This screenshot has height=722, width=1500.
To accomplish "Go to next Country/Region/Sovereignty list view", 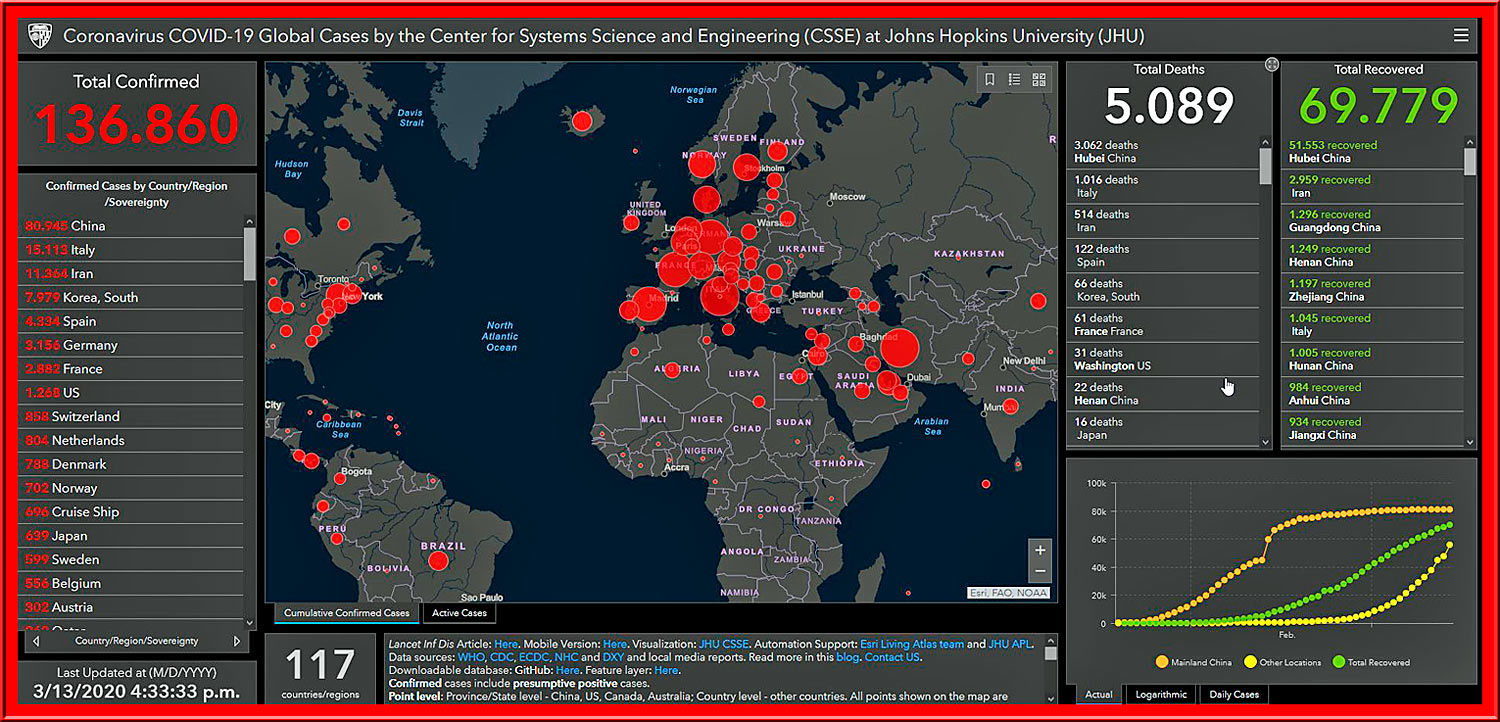I will [x=236, y=641].
